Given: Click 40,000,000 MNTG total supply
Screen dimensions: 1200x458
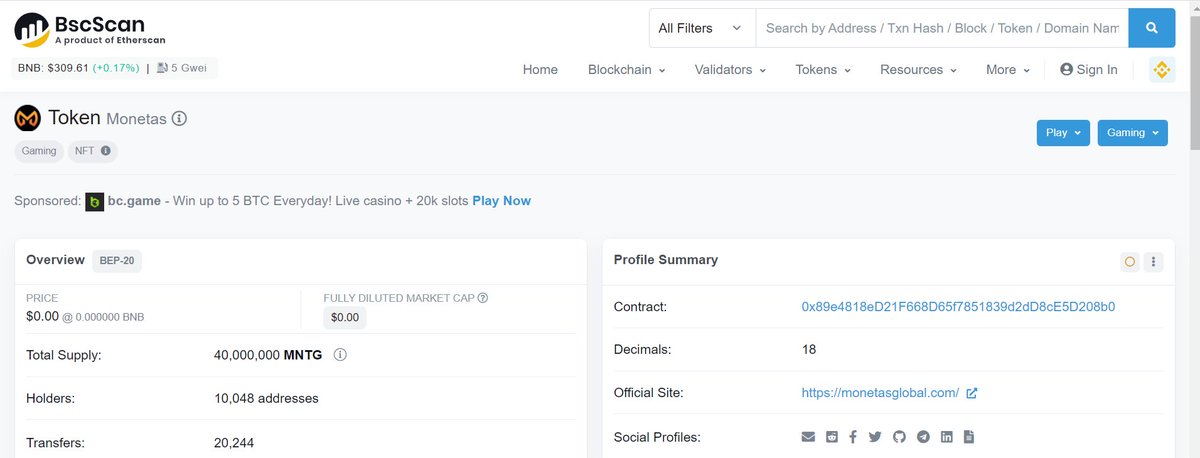Looking at the screenshot, I should tap(268, 355).
